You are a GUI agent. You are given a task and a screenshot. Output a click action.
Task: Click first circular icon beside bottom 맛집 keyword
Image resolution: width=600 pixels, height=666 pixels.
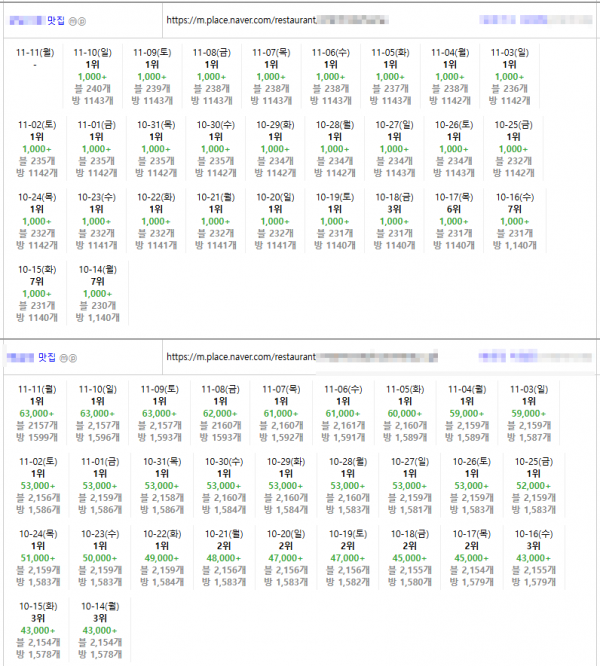coord(64,356)
